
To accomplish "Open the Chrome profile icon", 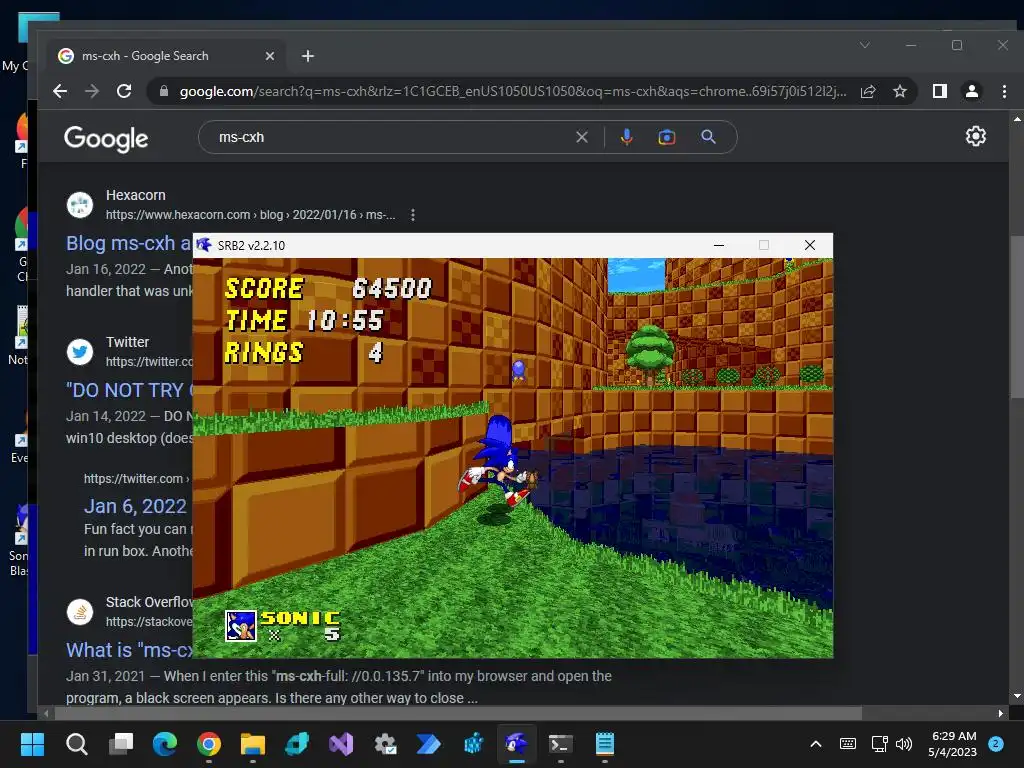I will 972,91.
